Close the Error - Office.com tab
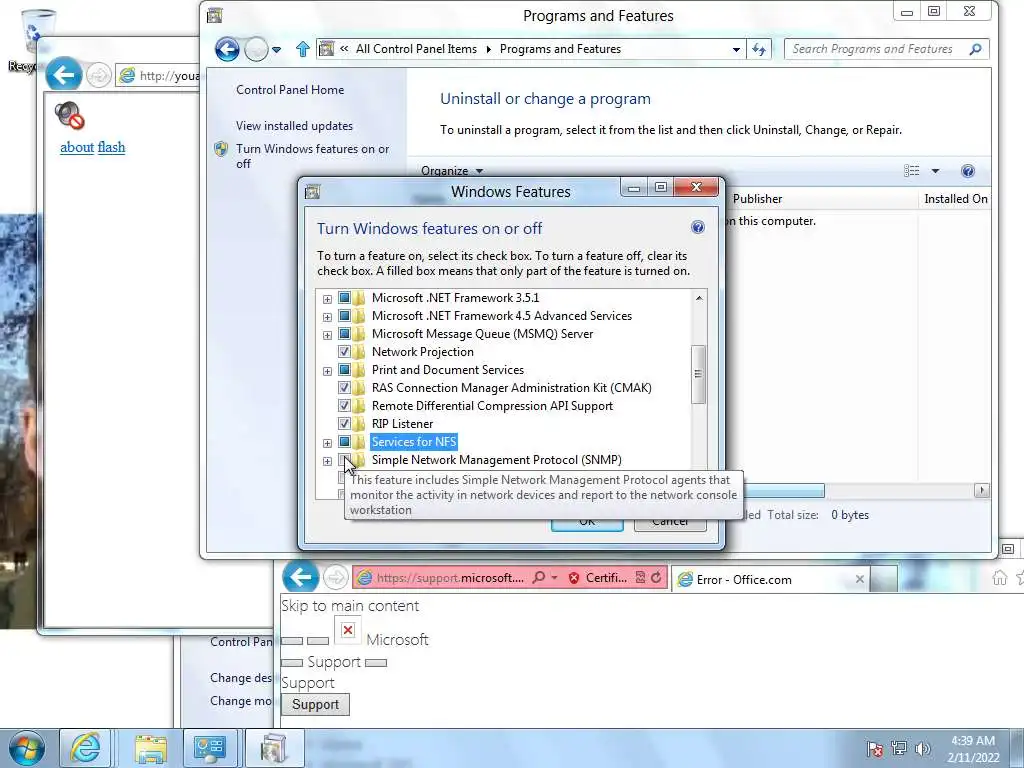This screenshot has width=1024, height=768. point(859,579)
